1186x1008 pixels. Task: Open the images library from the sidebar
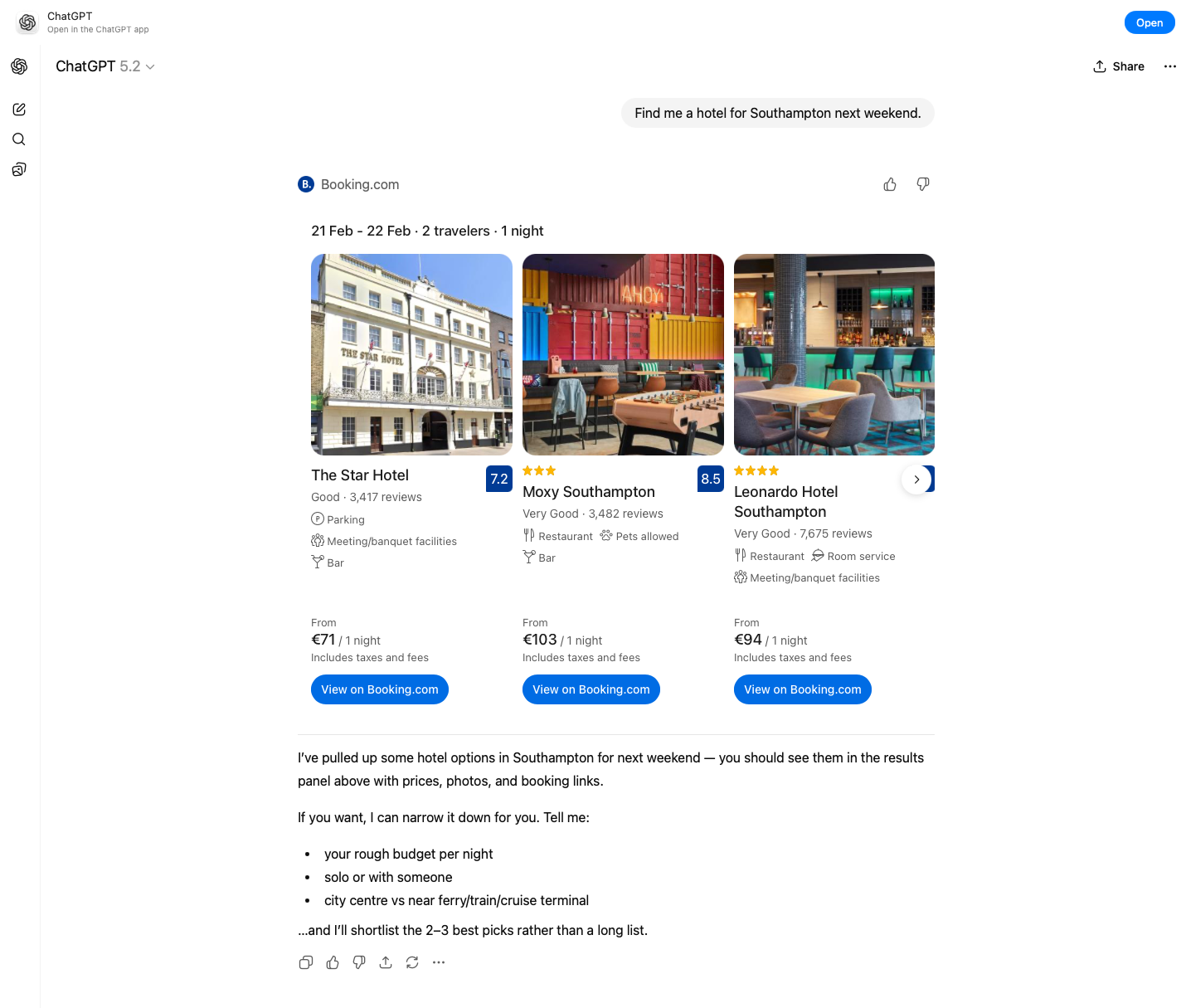(19, 169)
